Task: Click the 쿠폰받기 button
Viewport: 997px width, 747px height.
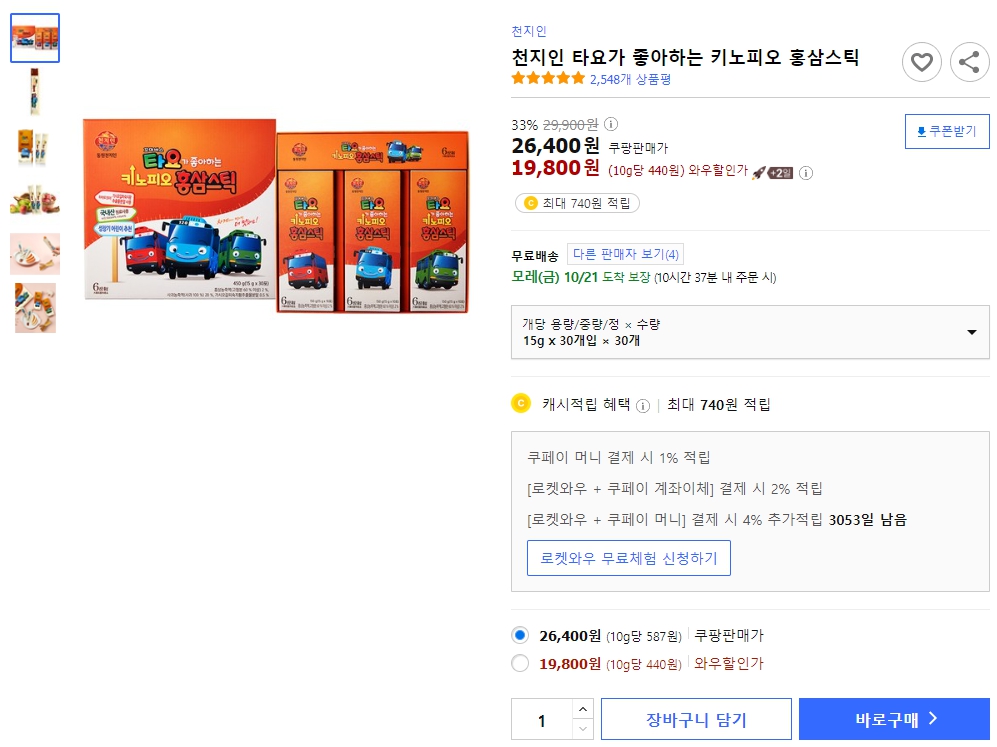Action: [x=946, y=131]
